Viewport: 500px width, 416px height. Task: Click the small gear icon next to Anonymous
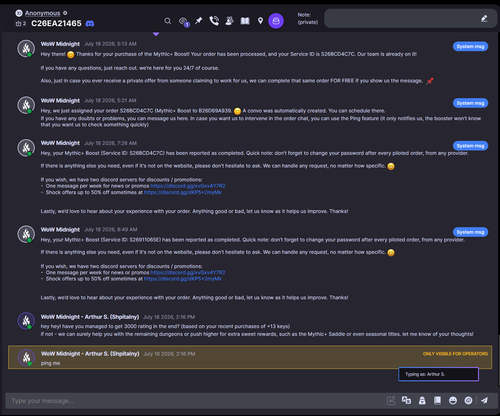(65, 13)
